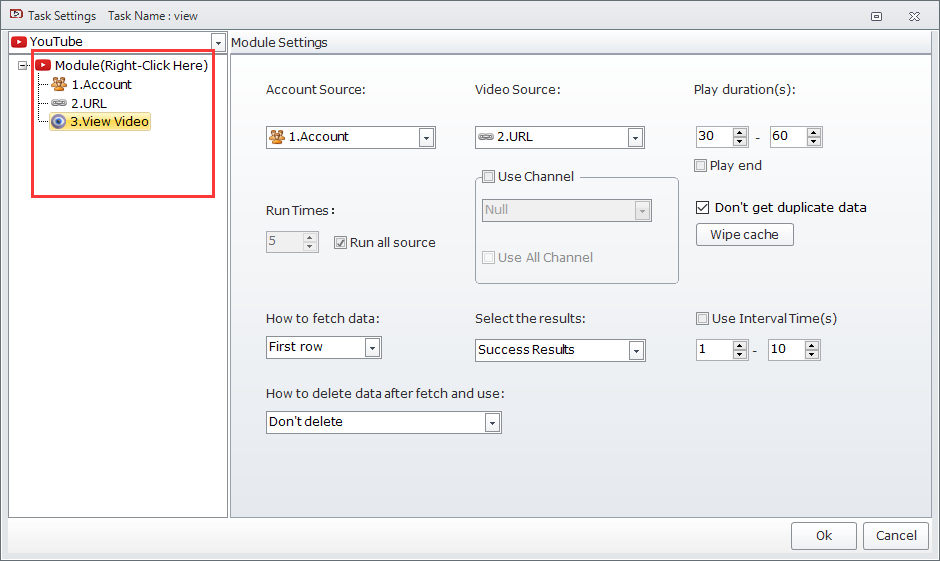Expand the How to fetch data dropdown
The width and height of the screenshot is (940, 561).
point(372,348)
